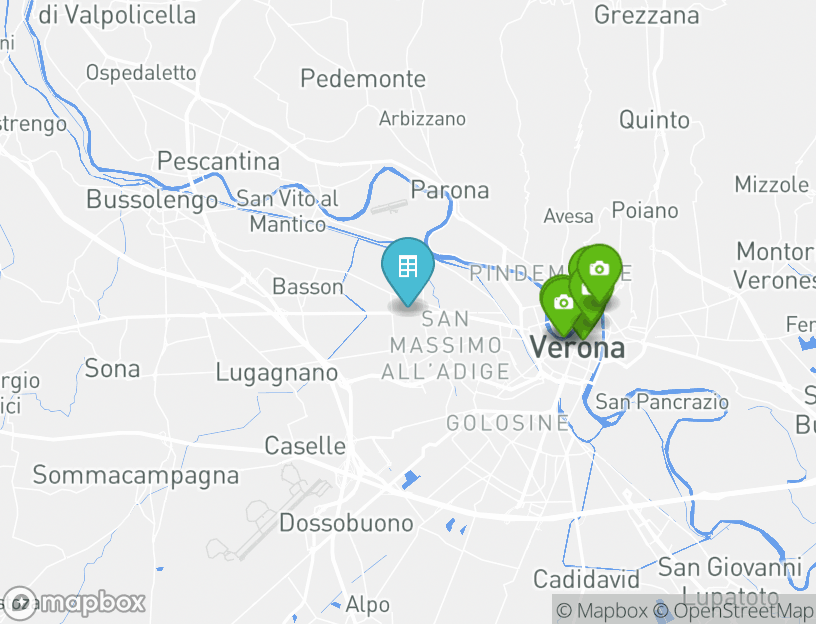The height and width of the screenshot is (624, 816).
Task: Open the Mapbox attribution link
Action: point(602,610)
